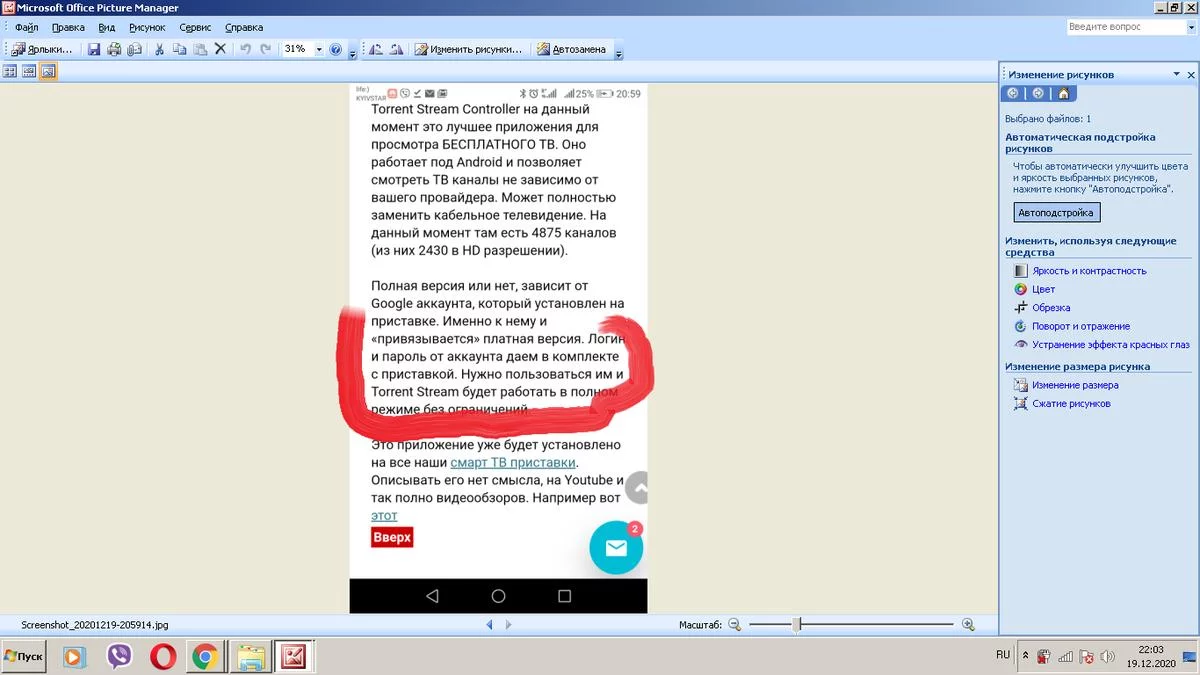Open Изменение размера link
The width and height of the screenshot is (1200, 675).
click(1075, 385)
